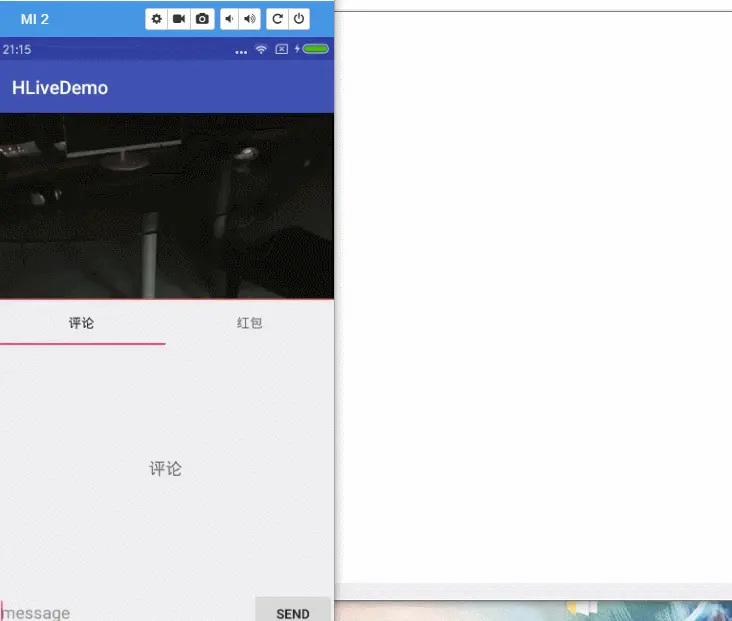Open the device settings gear icon
Image resolution: width=732 pixels, height=621 pixels.
156,19
